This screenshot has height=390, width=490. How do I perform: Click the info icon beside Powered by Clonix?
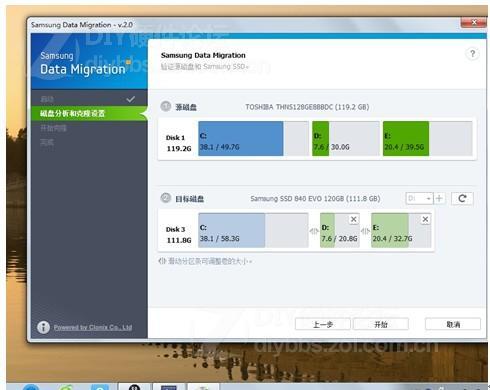click(43, 327)
